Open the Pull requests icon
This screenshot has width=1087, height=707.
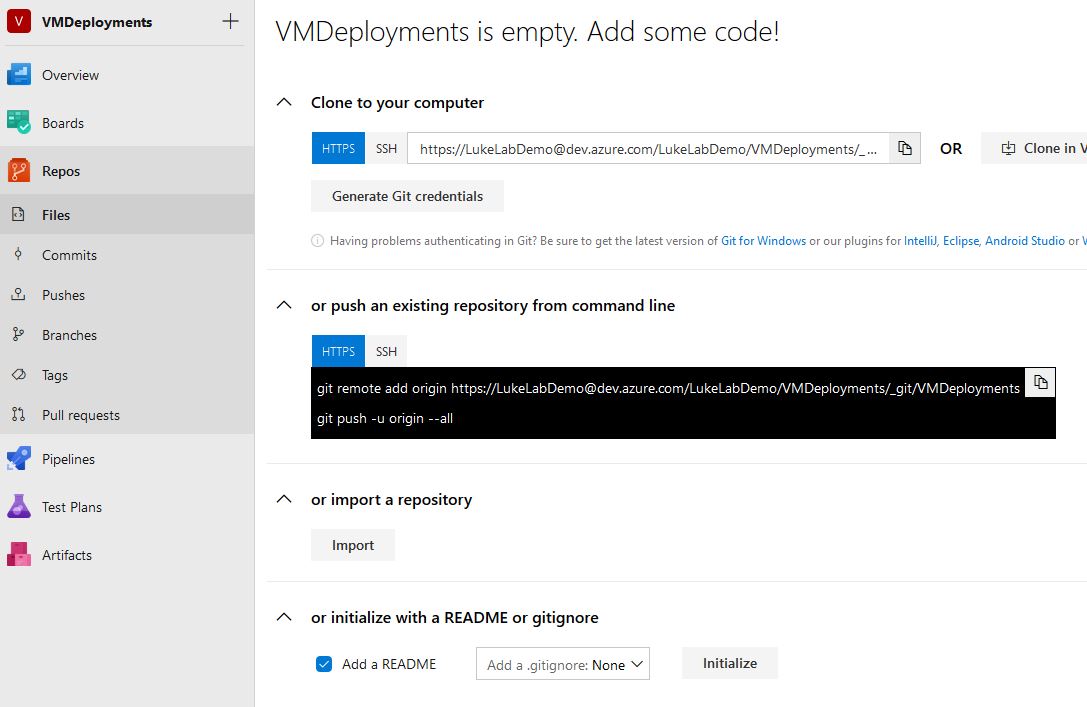tap(18, 414)
